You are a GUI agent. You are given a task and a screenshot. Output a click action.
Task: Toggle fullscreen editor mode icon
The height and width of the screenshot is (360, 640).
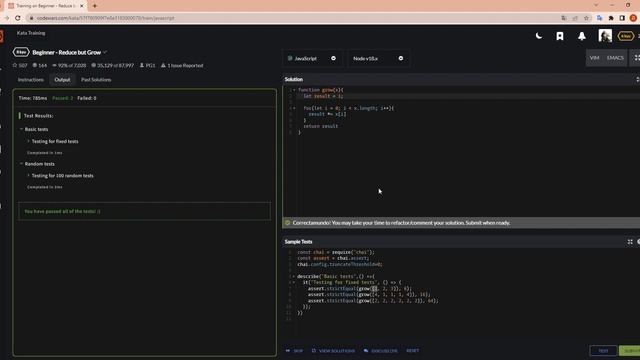click(636, 58)
